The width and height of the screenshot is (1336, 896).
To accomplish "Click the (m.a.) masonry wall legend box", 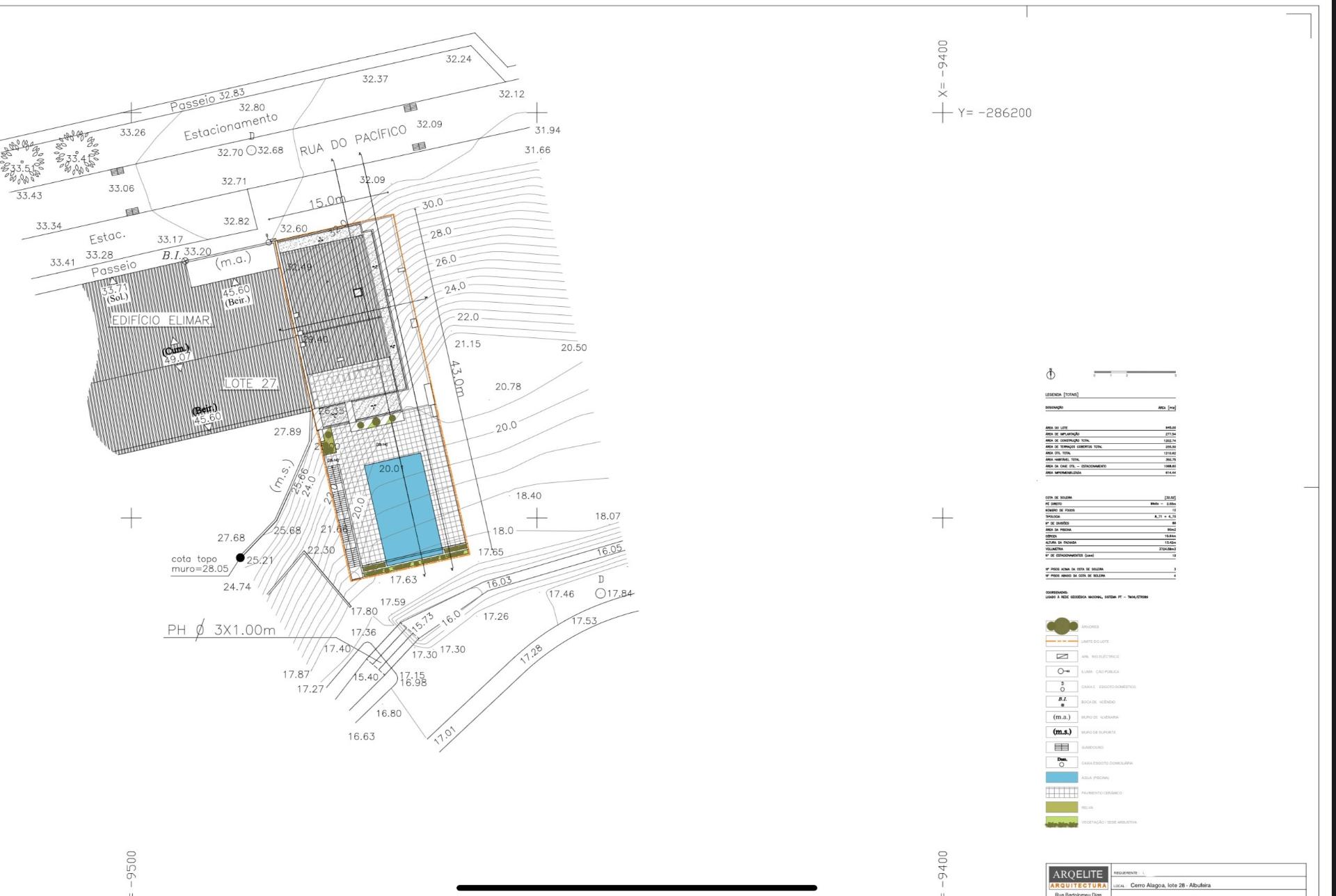I will click(1061, 717).
